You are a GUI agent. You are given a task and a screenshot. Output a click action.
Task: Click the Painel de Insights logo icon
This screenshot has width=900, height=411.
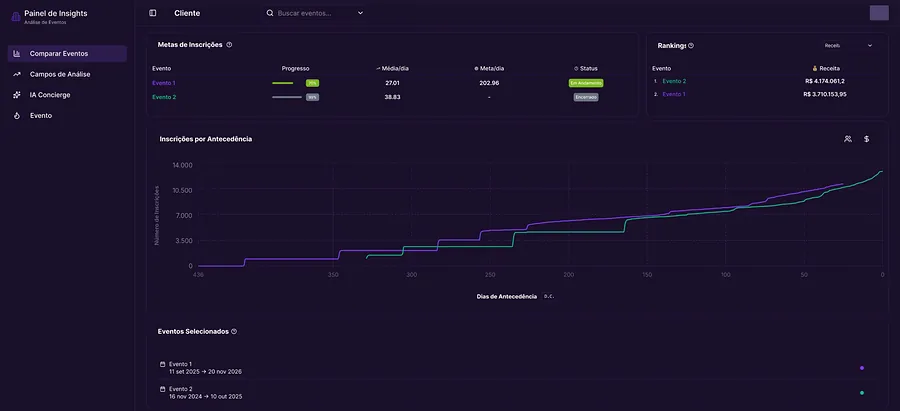pos(15,17)
